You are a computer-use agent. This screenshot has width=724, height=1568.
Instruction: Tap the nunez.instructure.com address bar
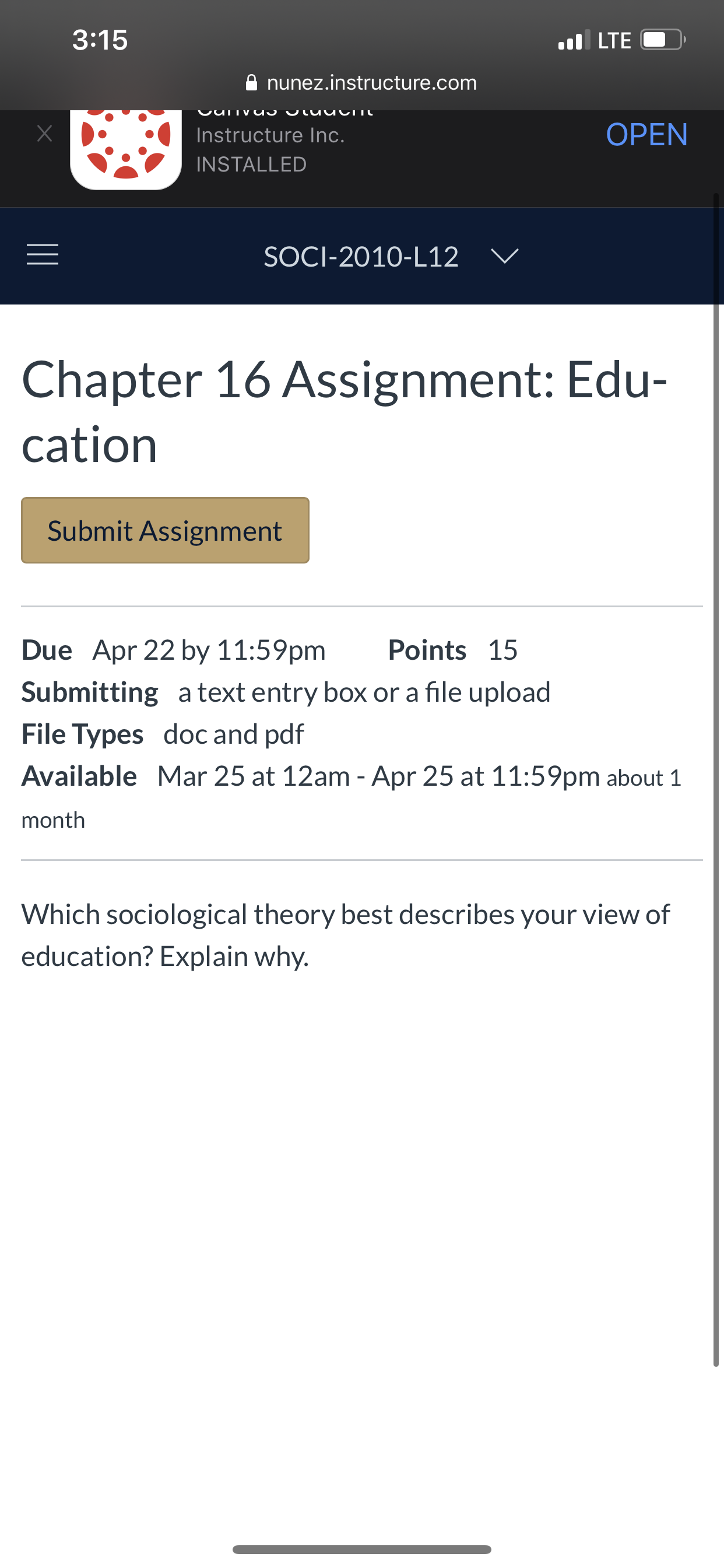[361, 82]
